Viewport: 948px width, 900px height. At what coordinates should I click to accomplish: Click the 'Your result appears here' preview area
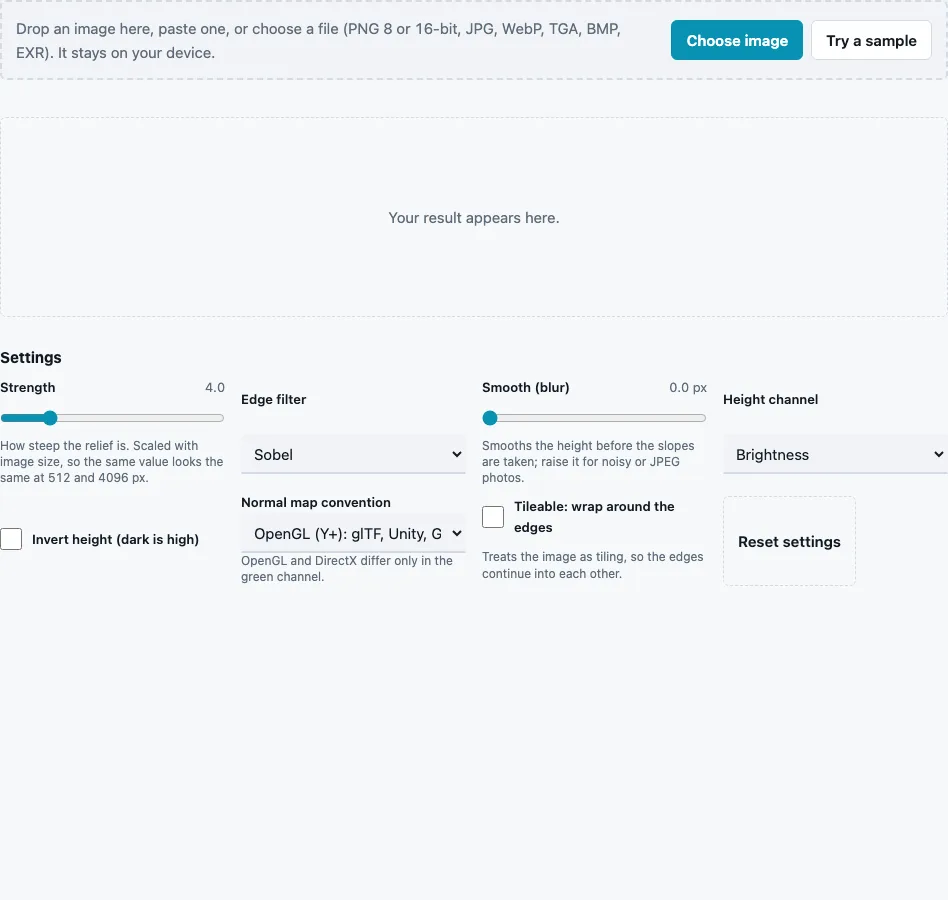[x=473, y=218]
